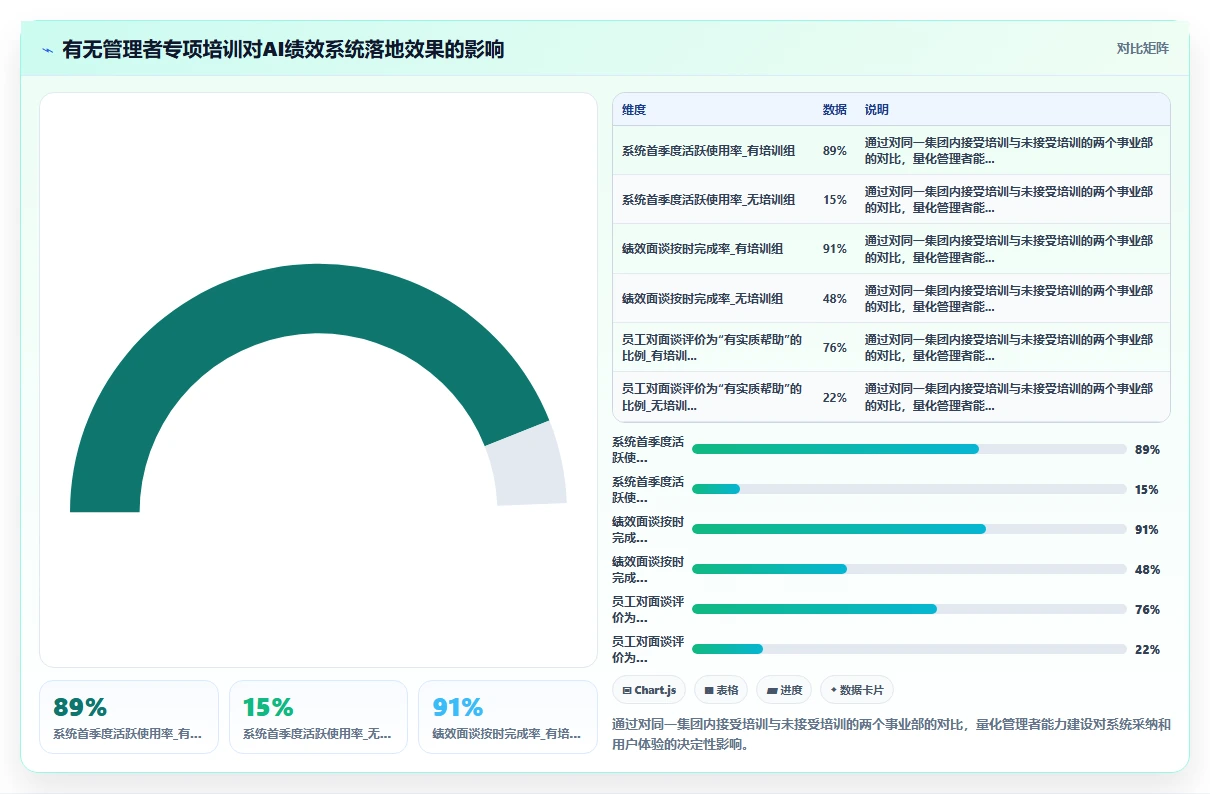Open the 15% stat card
Viewport: 1210px width, 794px height.
[x=318, y=717]
